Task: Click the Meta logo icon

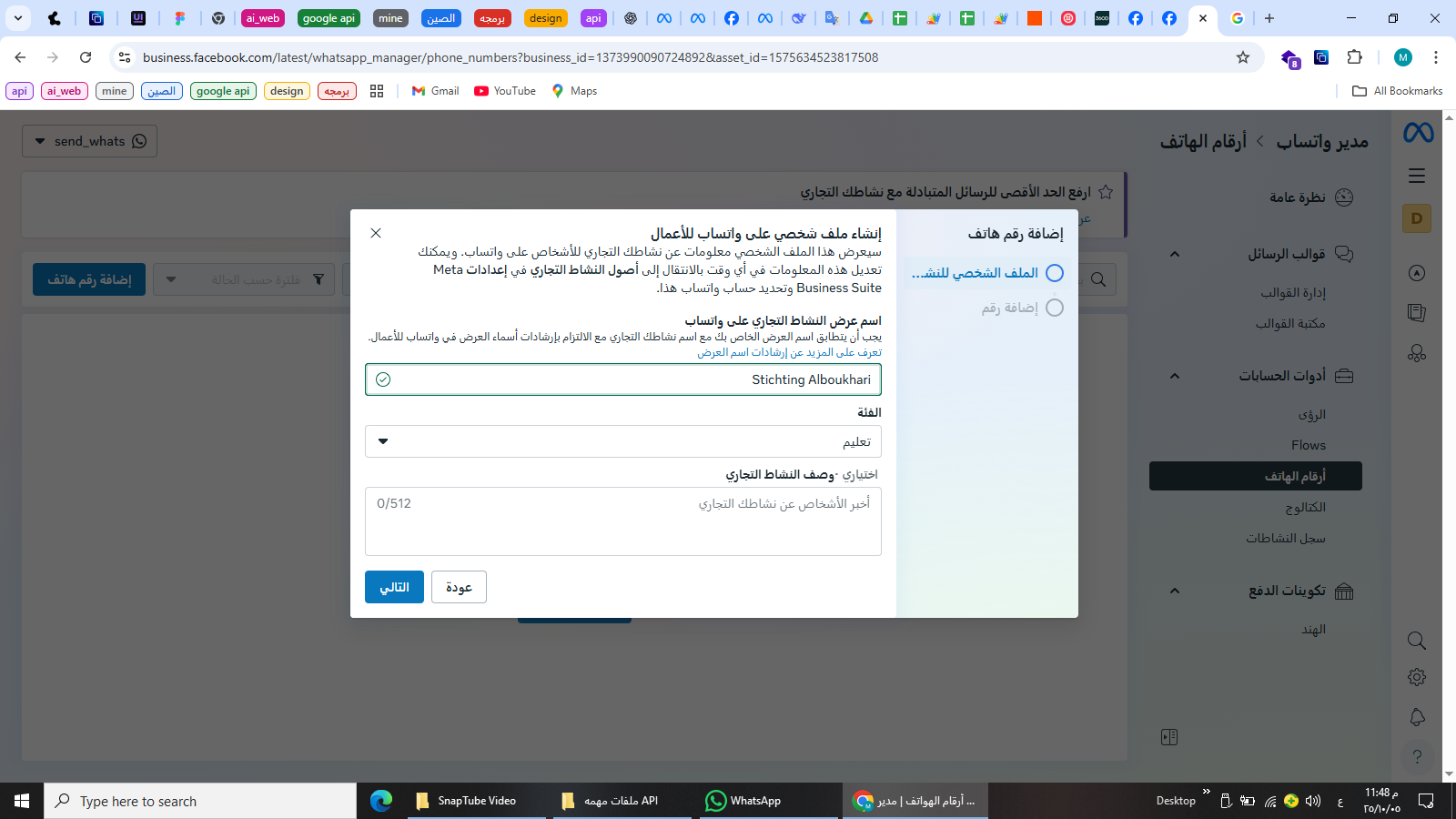Action: point(1418,133)
